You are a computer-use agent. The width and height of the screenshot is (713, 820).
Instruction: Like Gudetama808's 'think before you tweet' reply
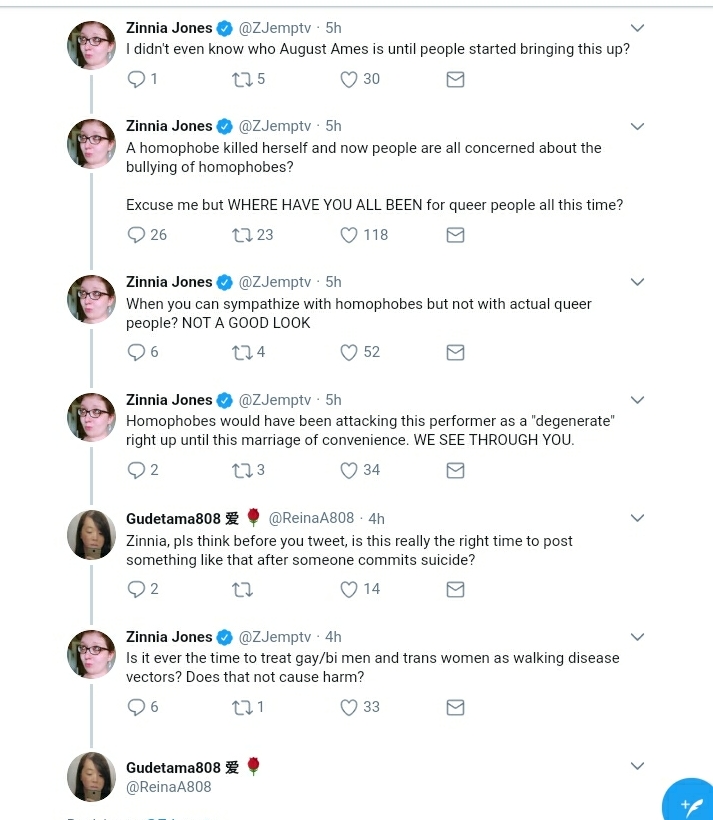point(349,589)
